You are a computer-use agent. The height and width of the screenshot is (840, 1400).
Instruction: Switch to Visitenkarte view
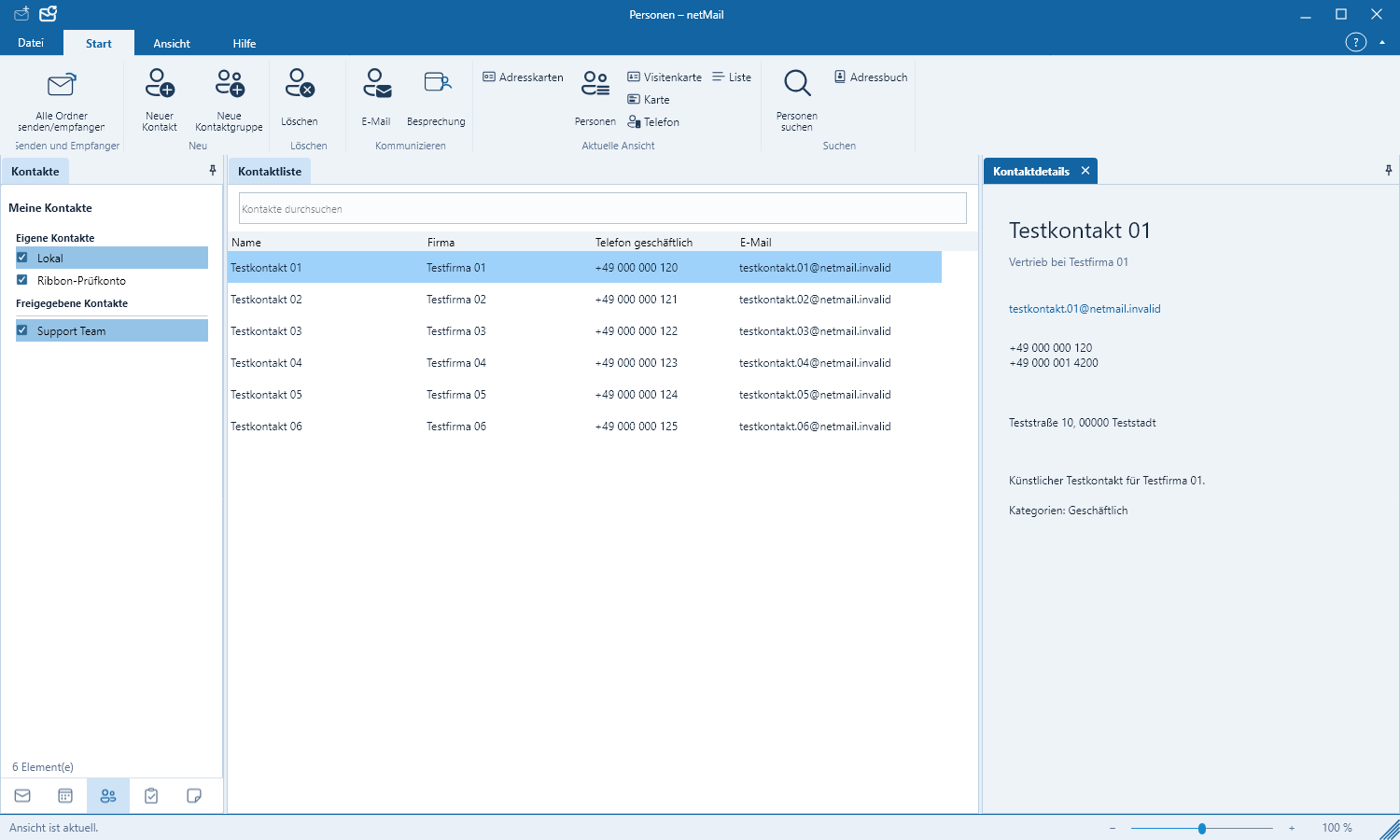click(665, 77)
